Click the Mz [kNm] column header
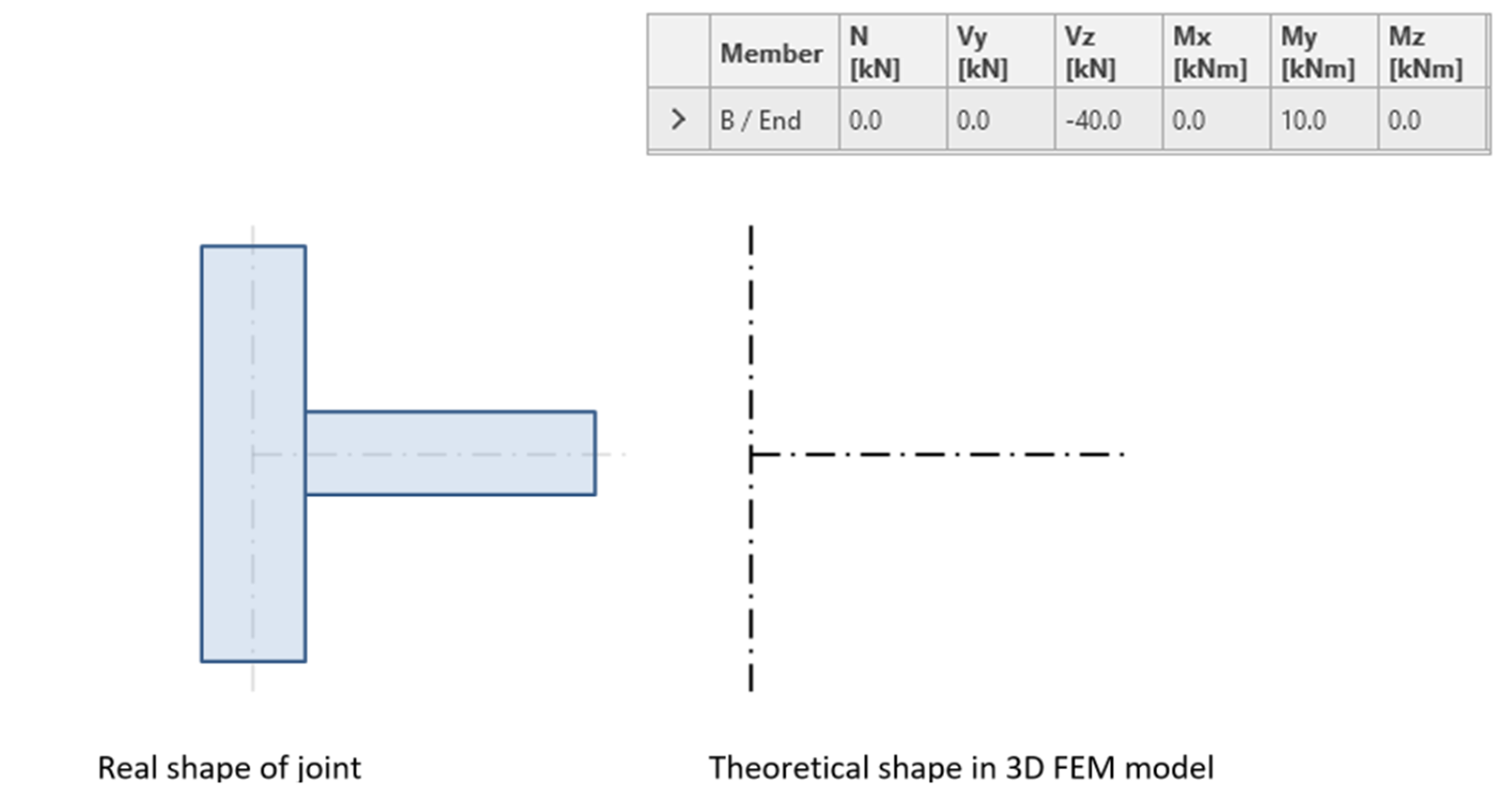 pyautogui.click(x=1431, y=52)
